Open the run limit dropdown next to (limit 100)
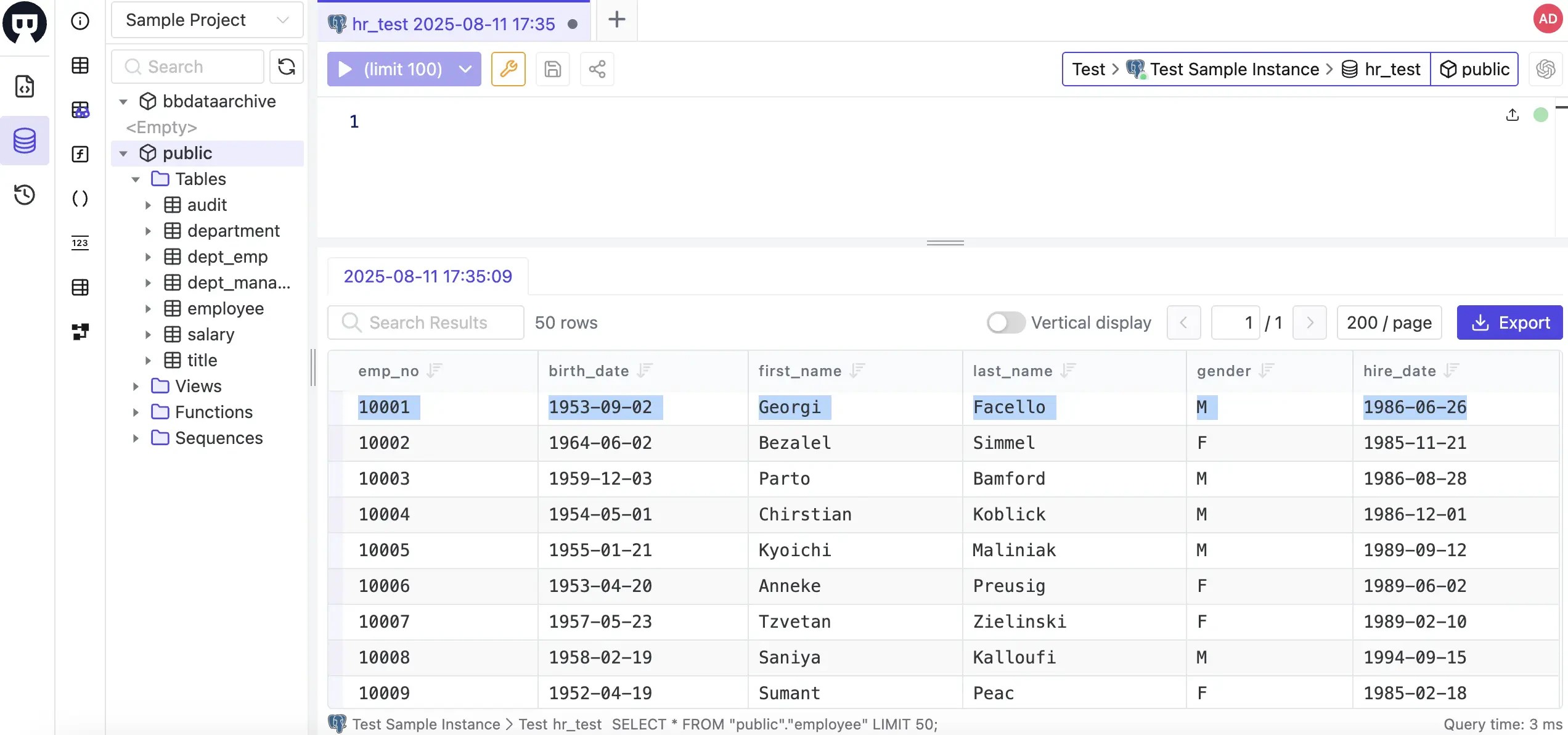 coord(464,69)
